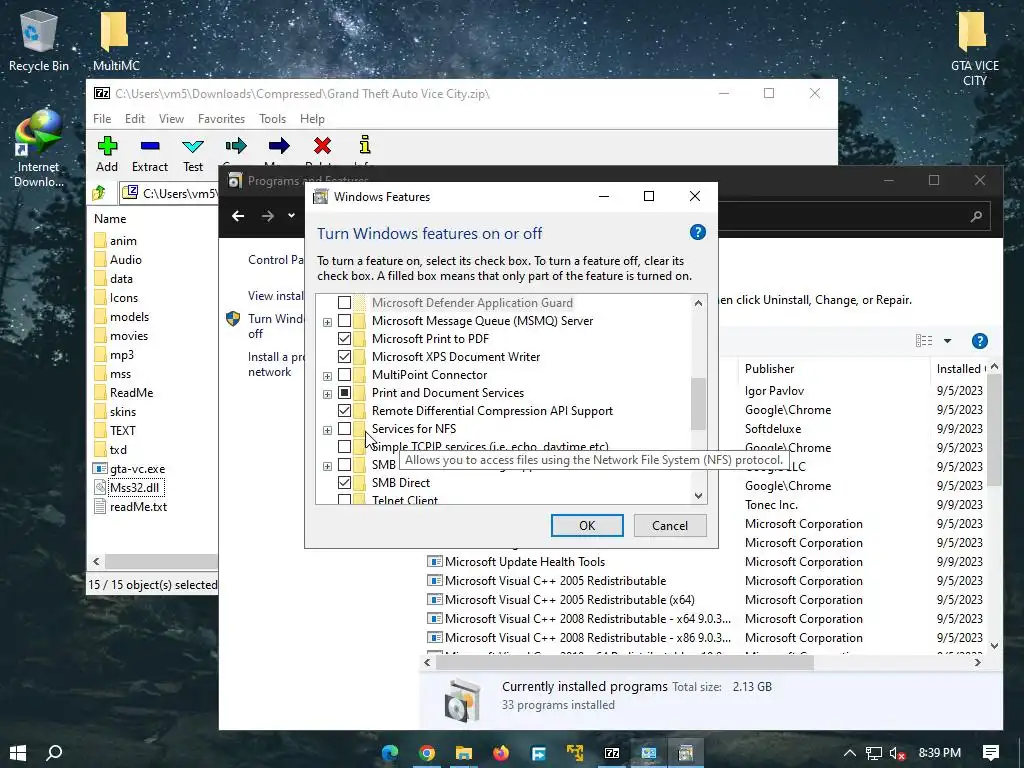Select the Audio folder in 7-Zip

coord(125,259)
